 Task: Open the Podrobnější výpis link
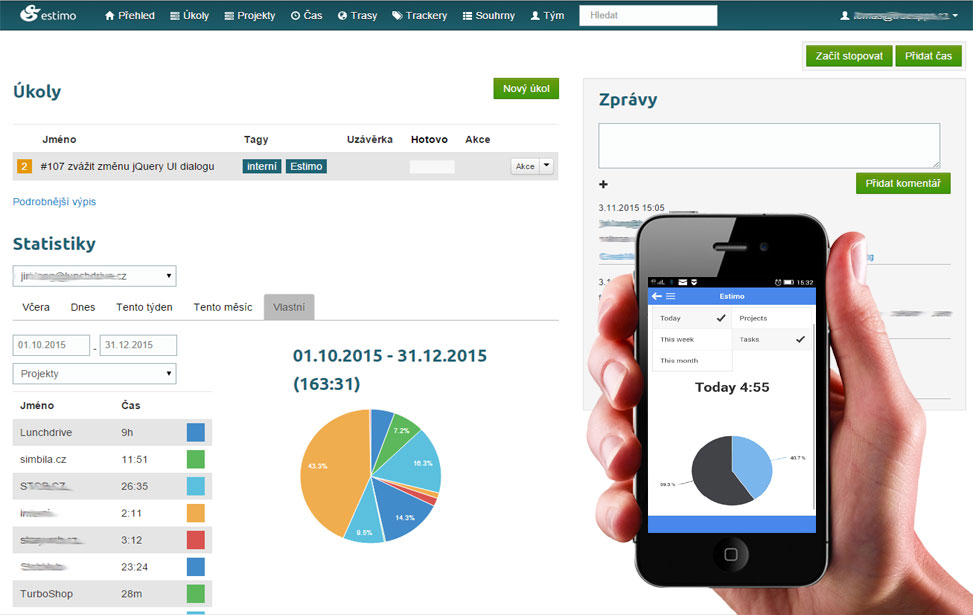coord(54,202)
